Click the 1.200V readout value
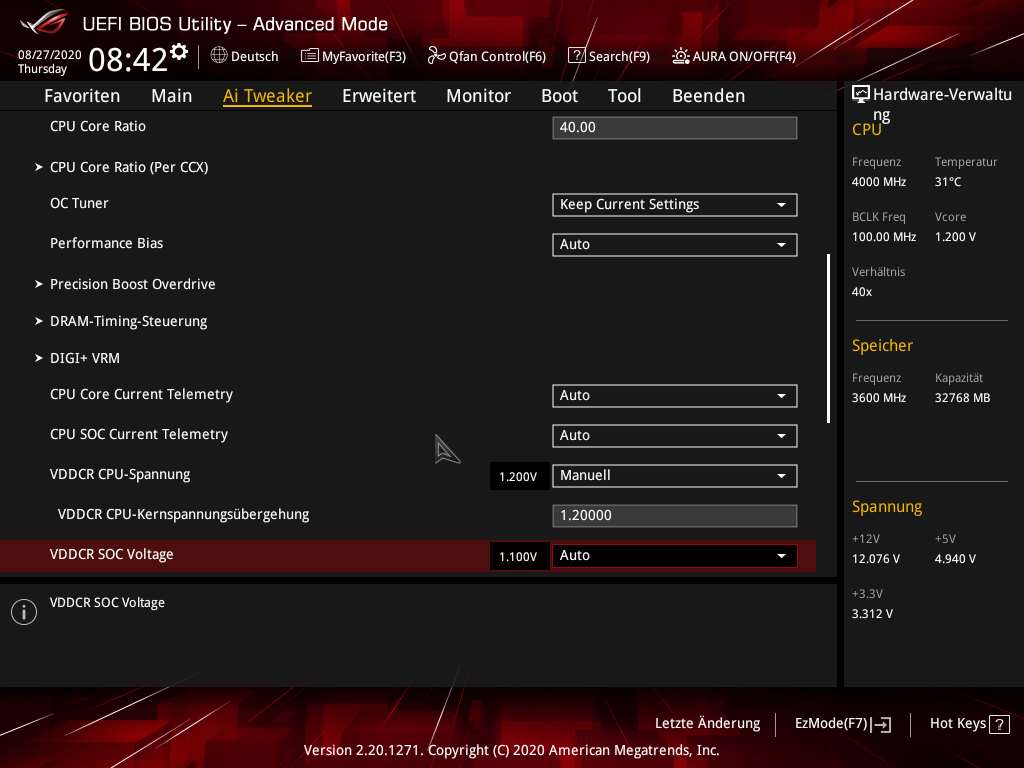Screen dimensions: 1024x768 click(518, 477)
